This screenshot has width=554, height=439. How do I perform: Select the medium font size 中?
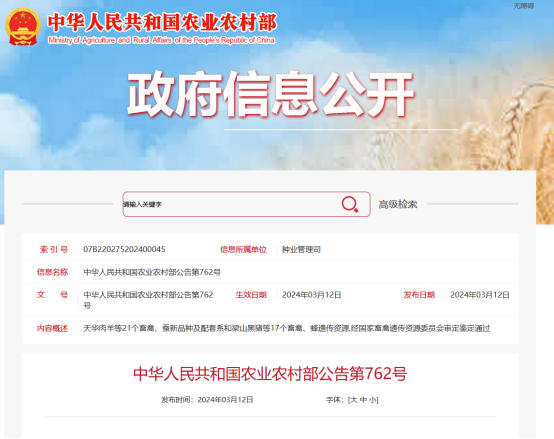pos(363,400)
